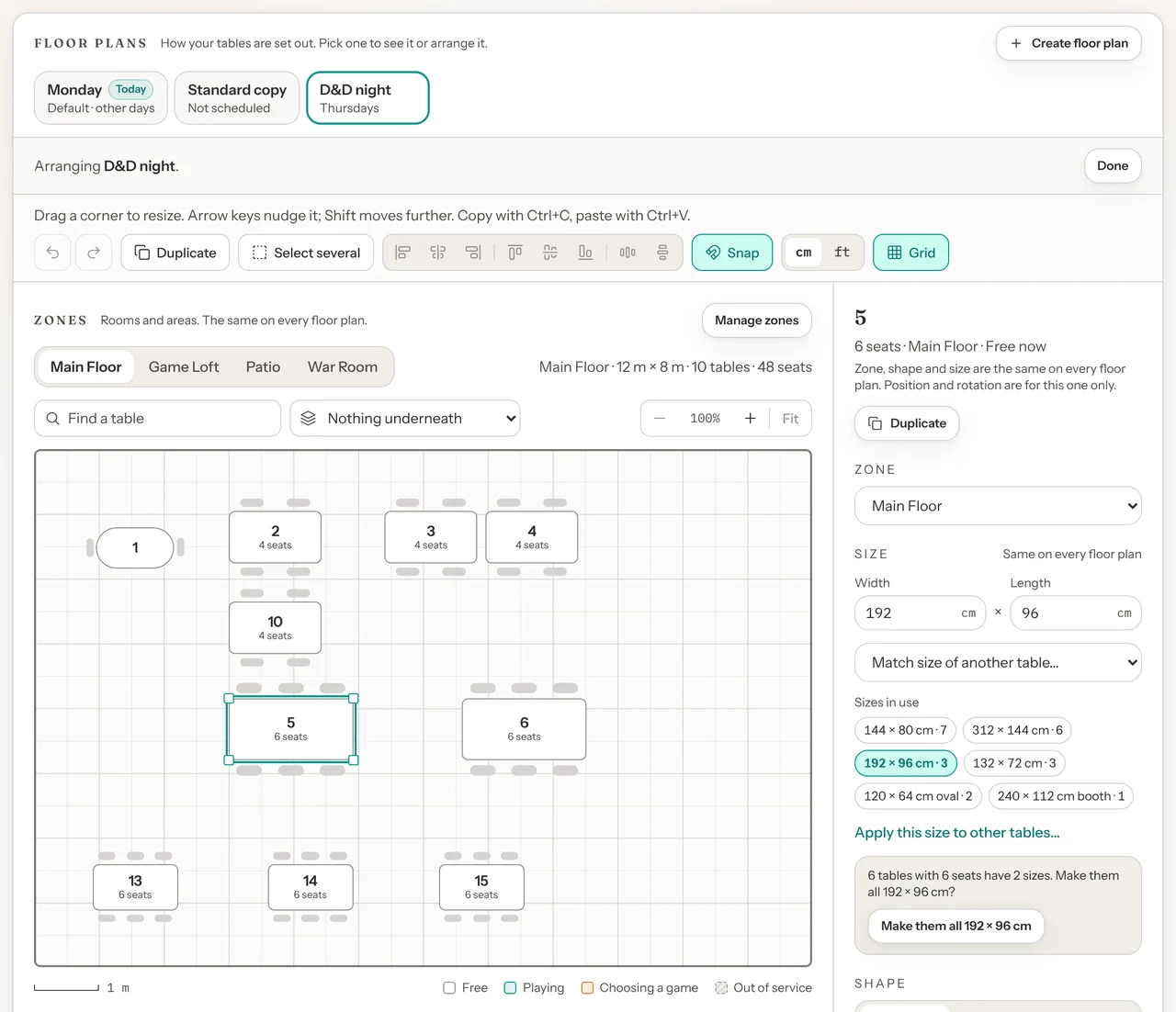The image size is (1176, 1012).
Task: Click the align left edges icon
Action: pos(402,253)
